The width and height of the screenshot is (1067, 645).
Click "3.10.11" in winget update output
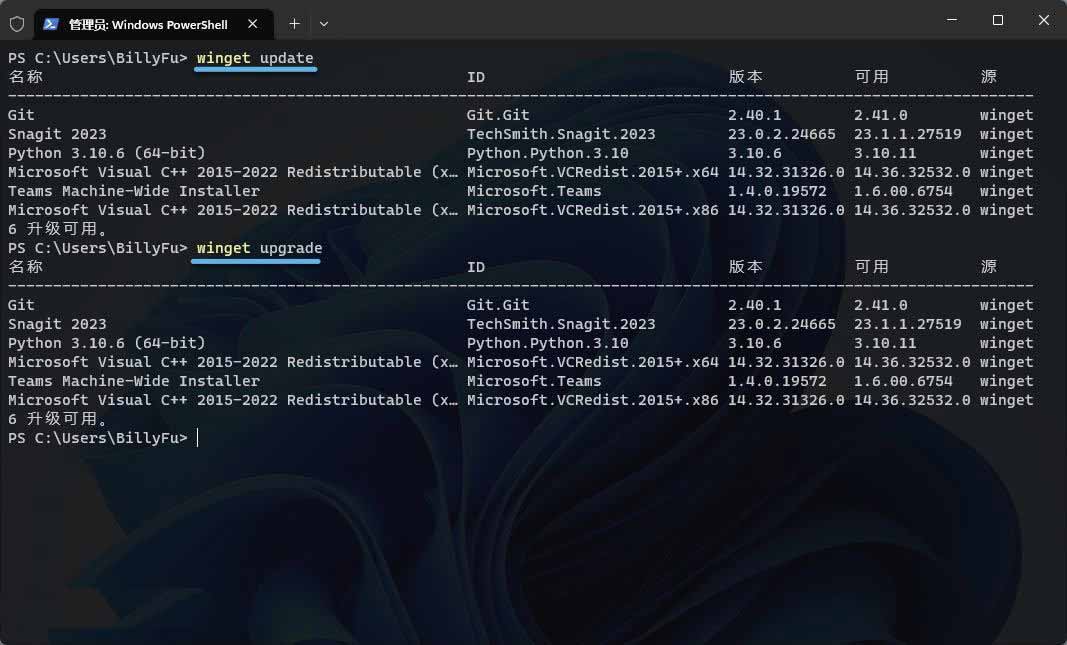tap(885, 153)
